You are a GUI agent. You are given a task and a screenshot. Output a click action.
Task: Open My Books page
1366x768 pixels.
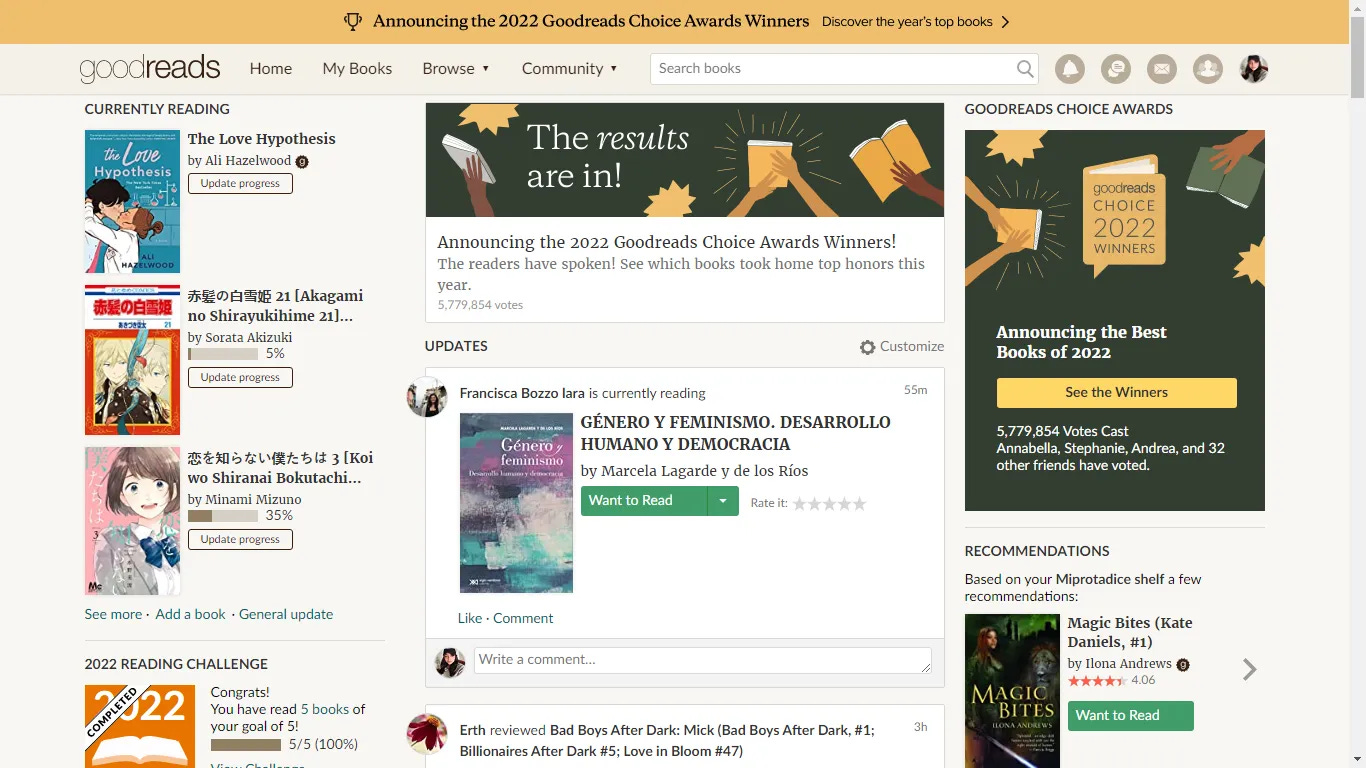[357, 69]
